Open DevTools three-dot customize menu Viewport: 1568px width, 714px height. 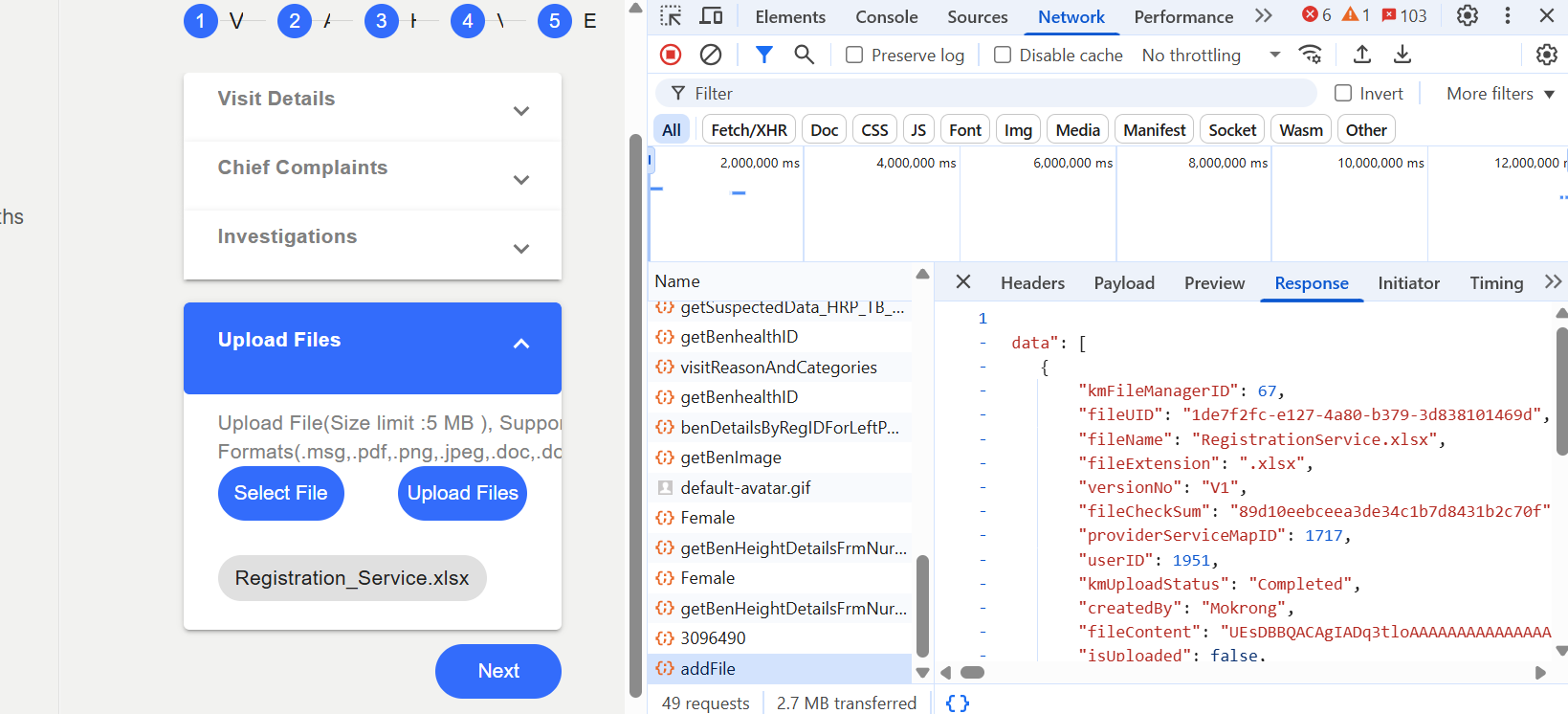[x=1508, y=15]
